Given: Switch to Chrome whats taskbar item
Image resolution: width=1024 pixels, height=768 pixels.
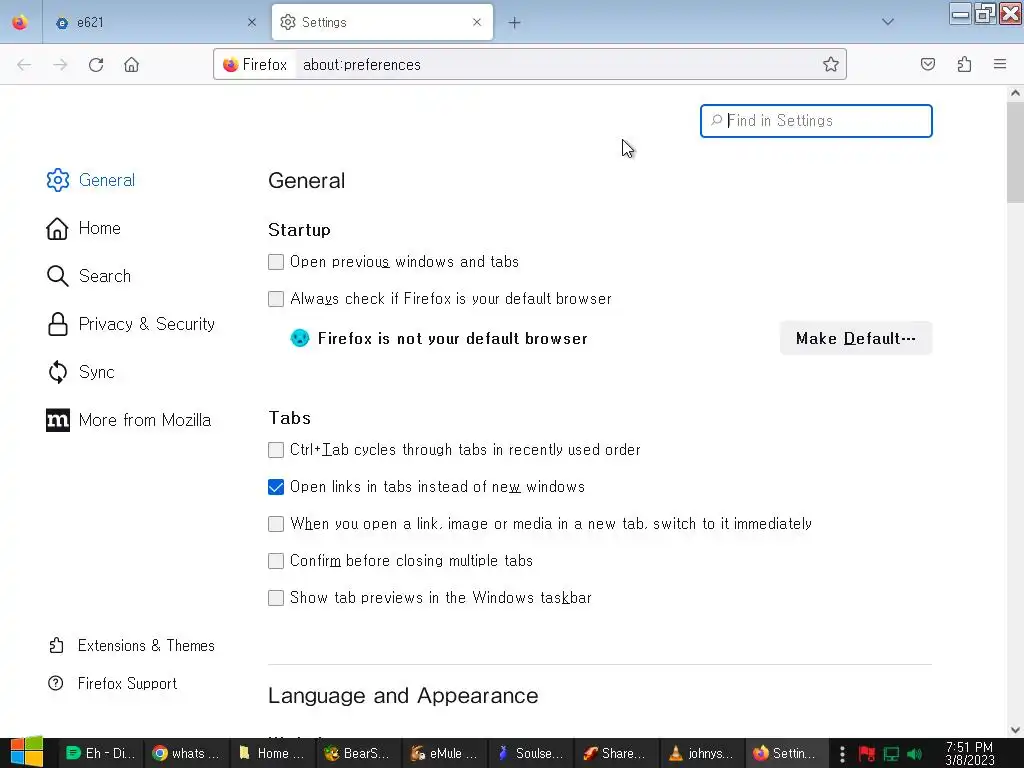Looking at the screenshot, I should 186,754.
